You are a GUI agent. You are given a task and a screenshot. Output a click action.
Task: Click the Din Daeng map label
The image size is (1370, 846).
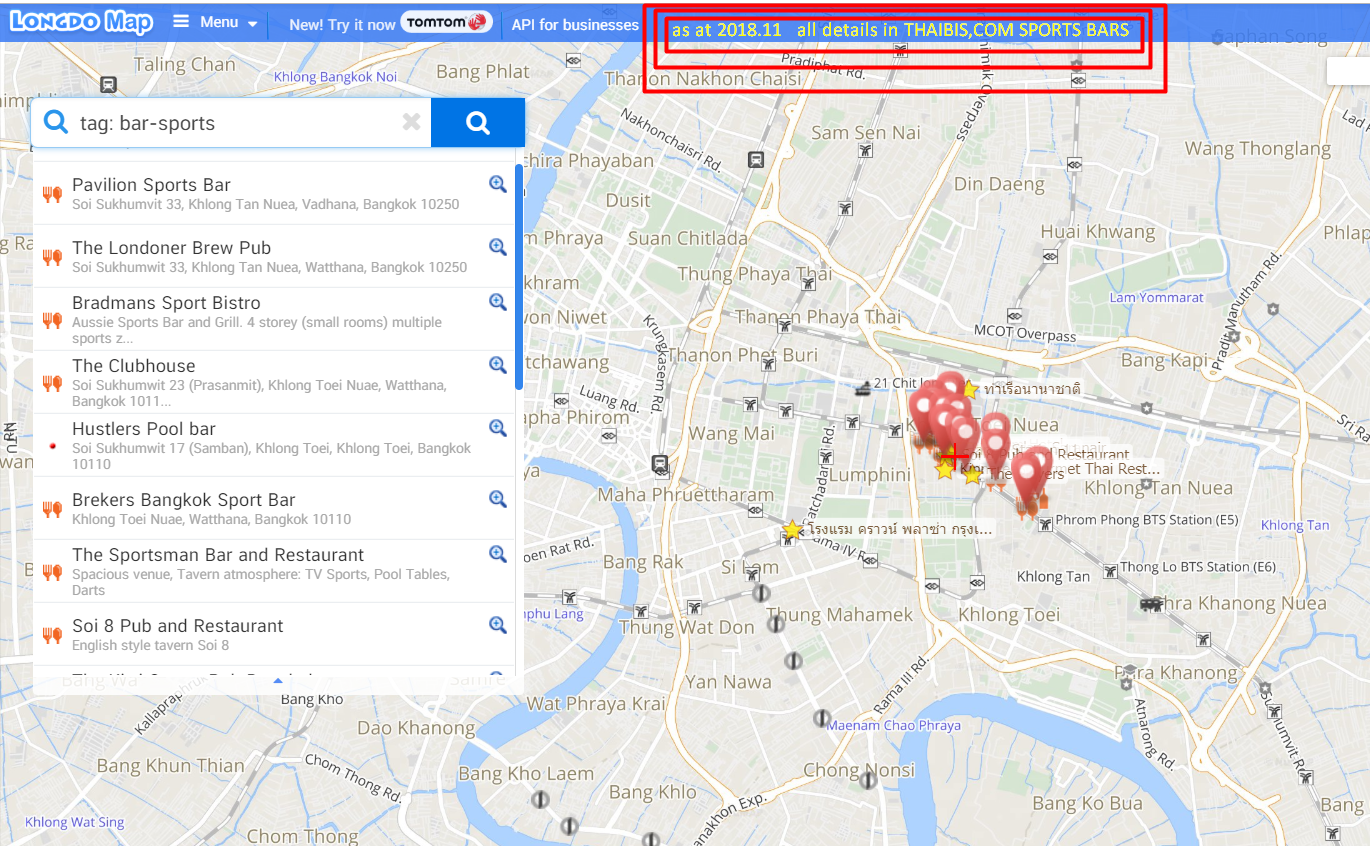coord(999,184)
